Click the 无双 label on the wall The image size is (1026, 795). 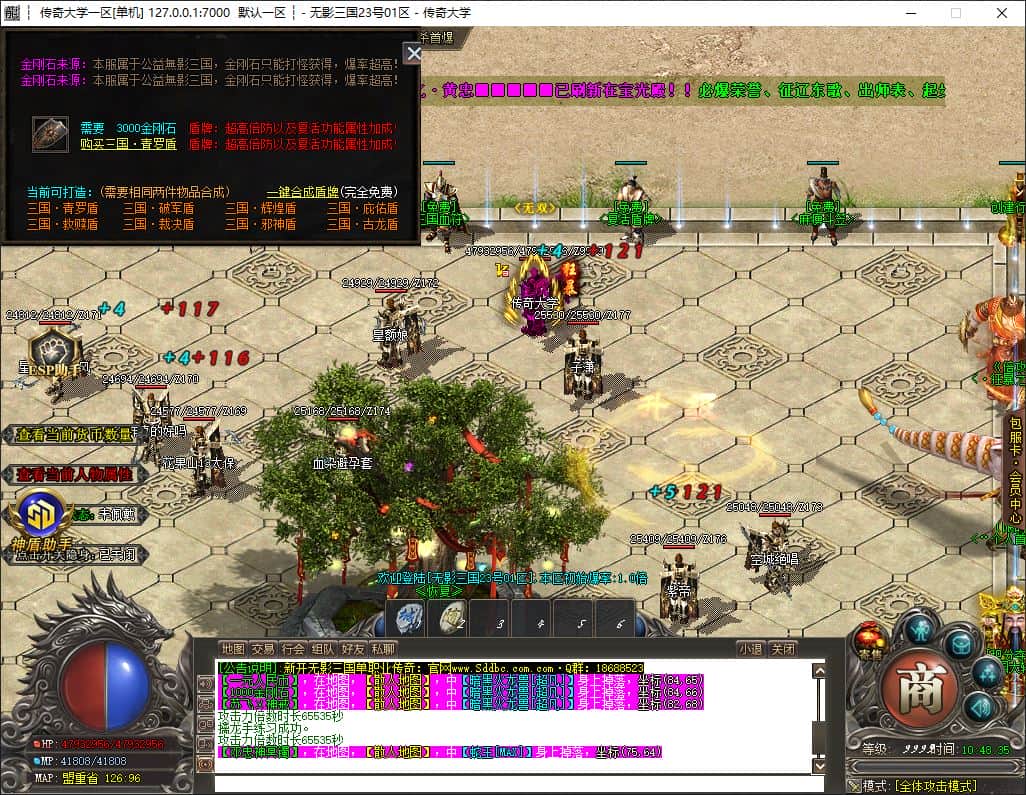coord(535,208)
